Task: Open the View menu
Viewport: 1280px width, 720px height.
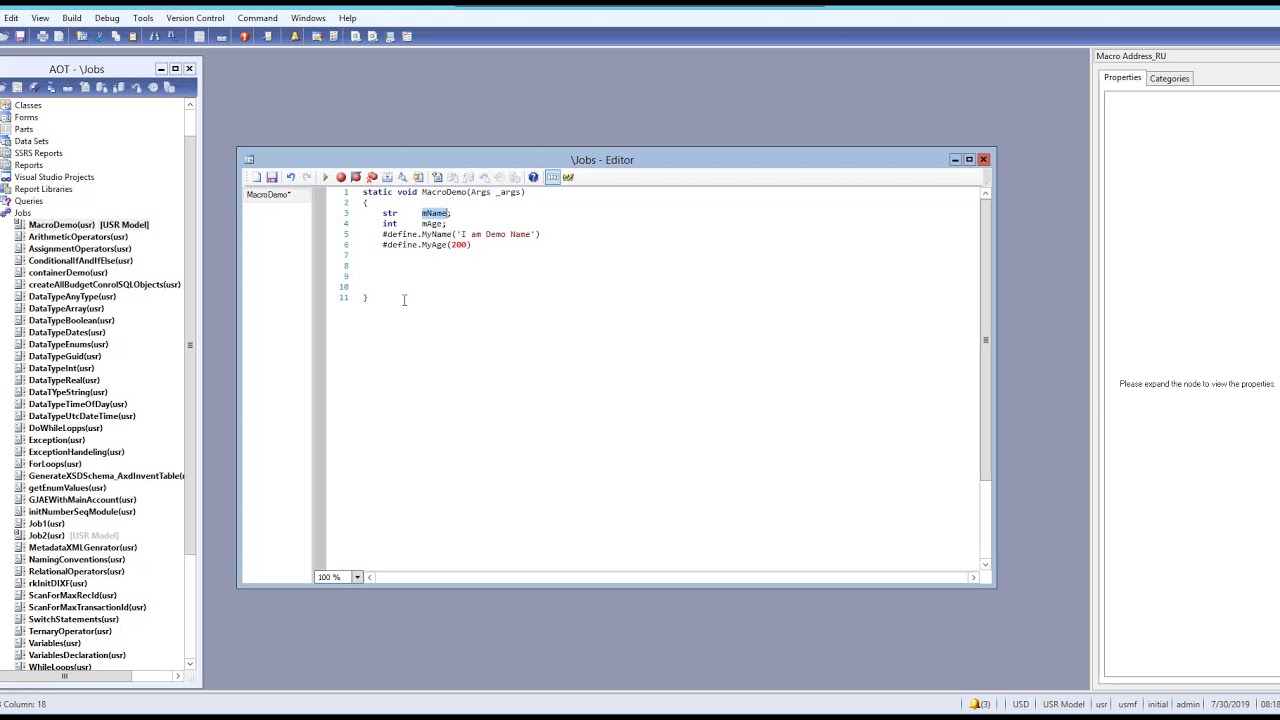Action: [40, 18]
